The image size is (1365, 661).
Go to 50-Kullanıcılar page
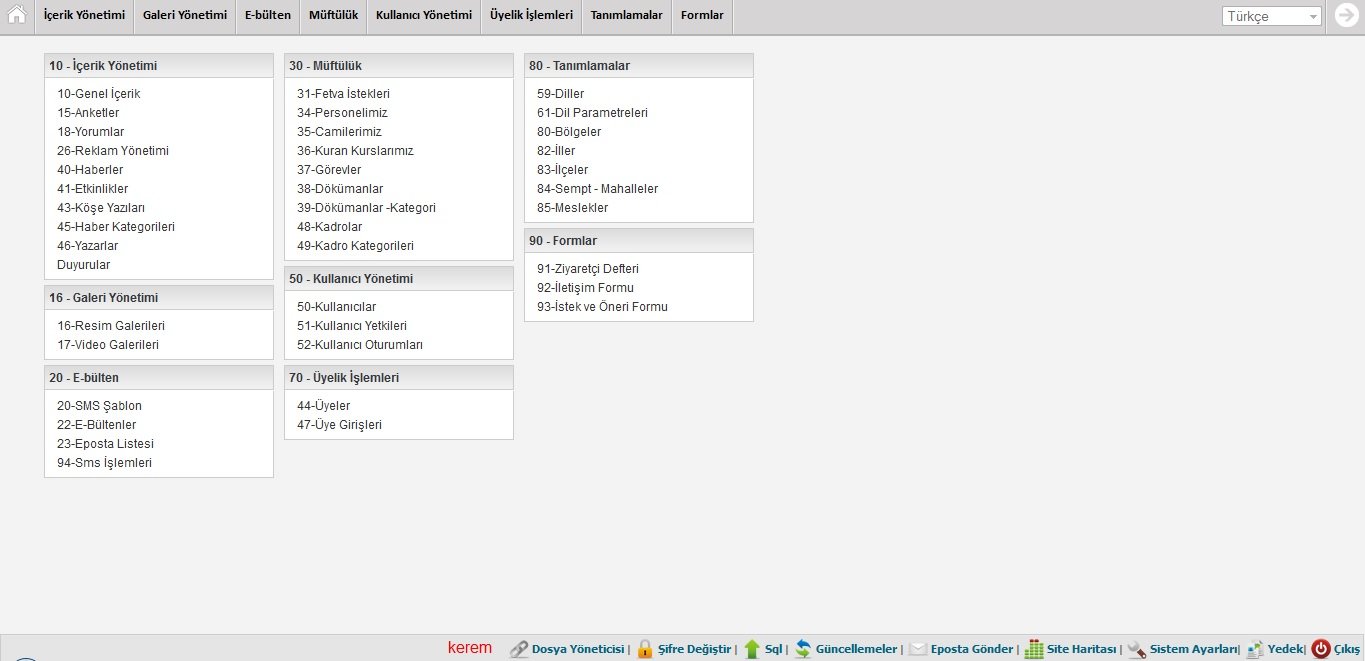336,307
